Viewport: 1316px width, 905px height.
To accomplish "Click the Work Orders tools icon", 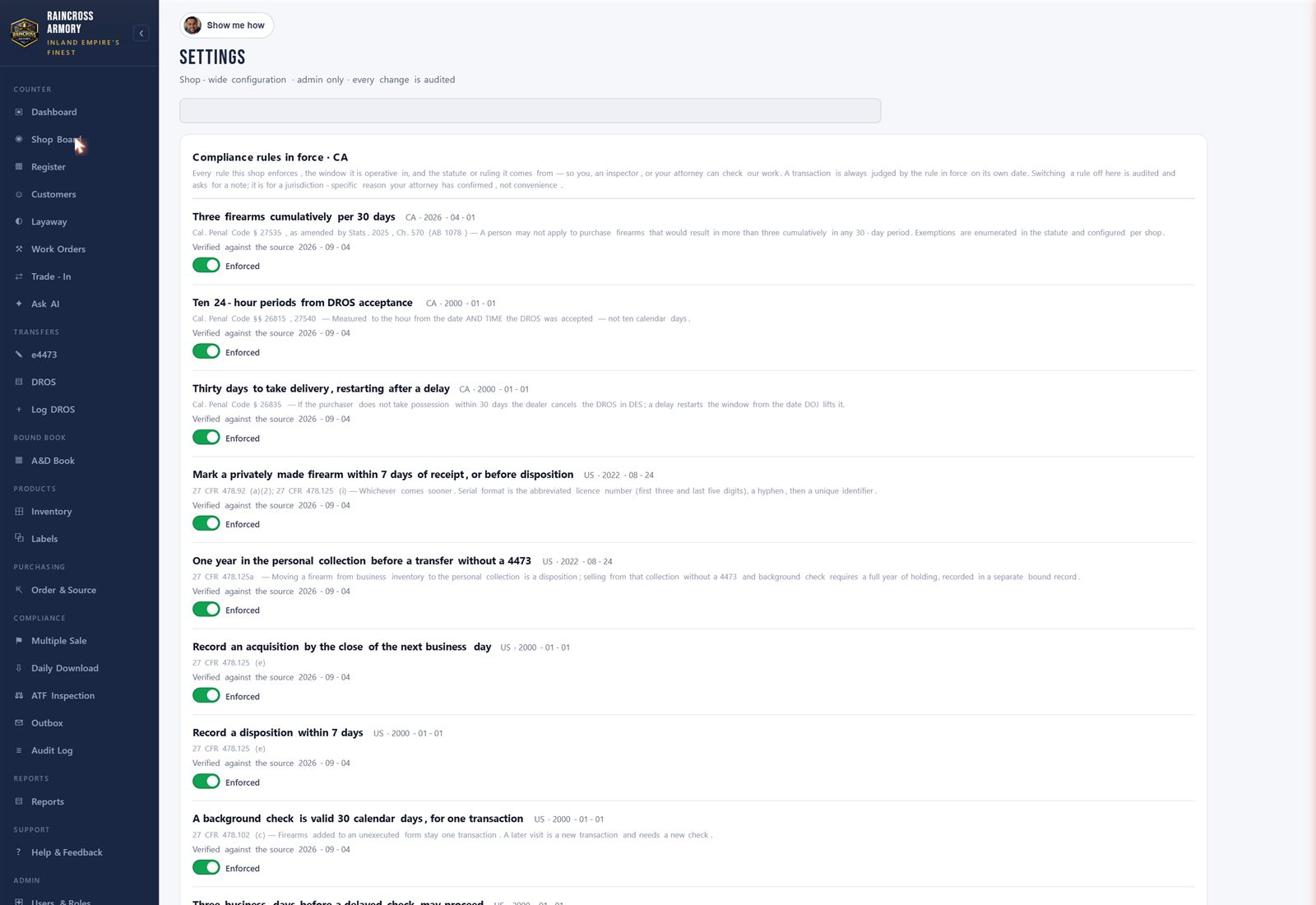I will (19, 248).
